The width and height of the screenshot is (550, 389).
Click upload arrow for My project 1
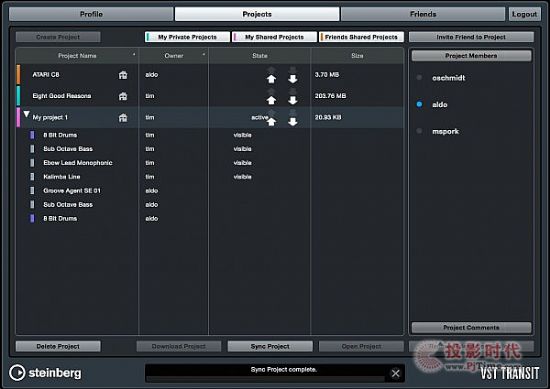click(271, 122)
